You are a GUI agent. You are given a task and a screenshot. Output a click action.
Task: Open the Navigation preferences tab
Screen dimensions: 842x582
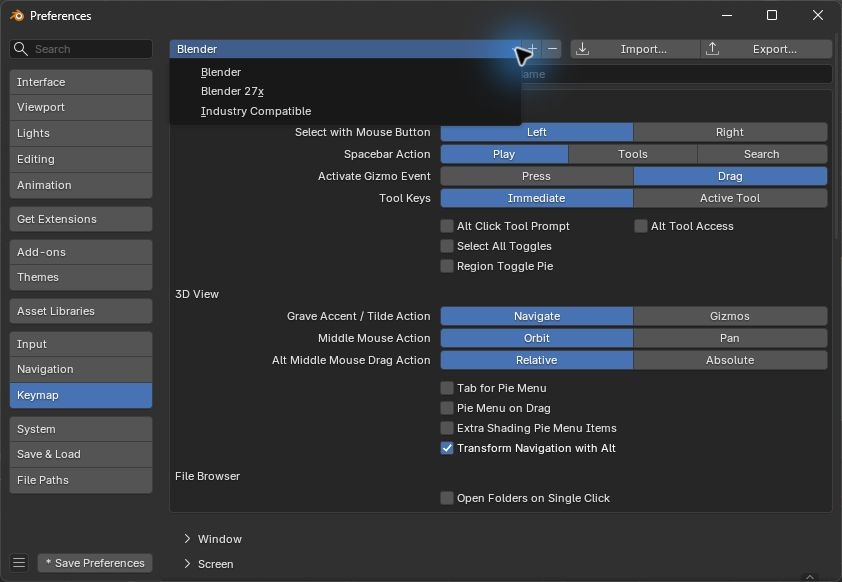tap(81, 369)
